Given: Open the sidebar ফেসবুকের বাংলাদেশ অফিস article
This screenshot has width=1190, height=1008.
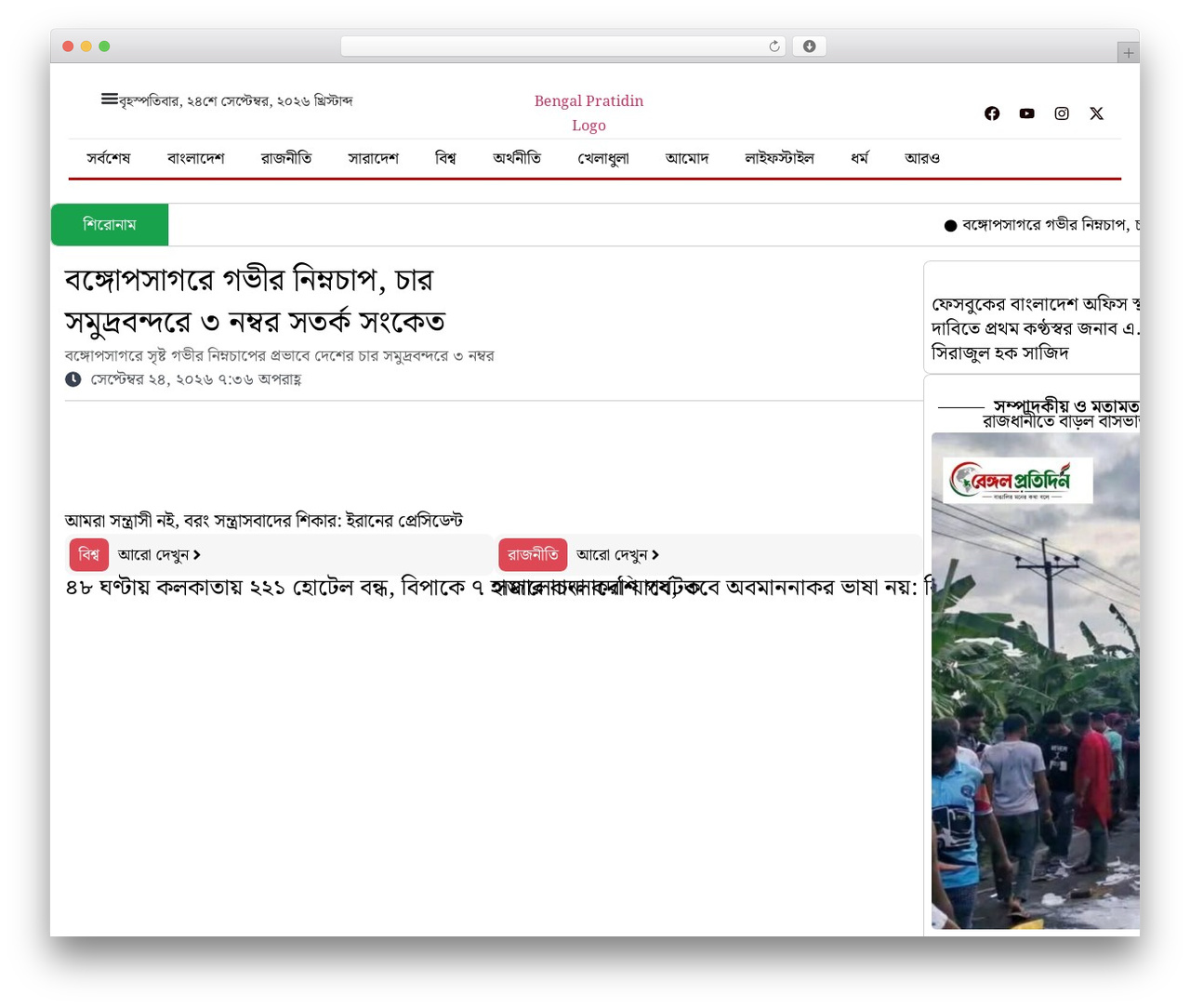Looking at the screenshot, I should 1035,328.
